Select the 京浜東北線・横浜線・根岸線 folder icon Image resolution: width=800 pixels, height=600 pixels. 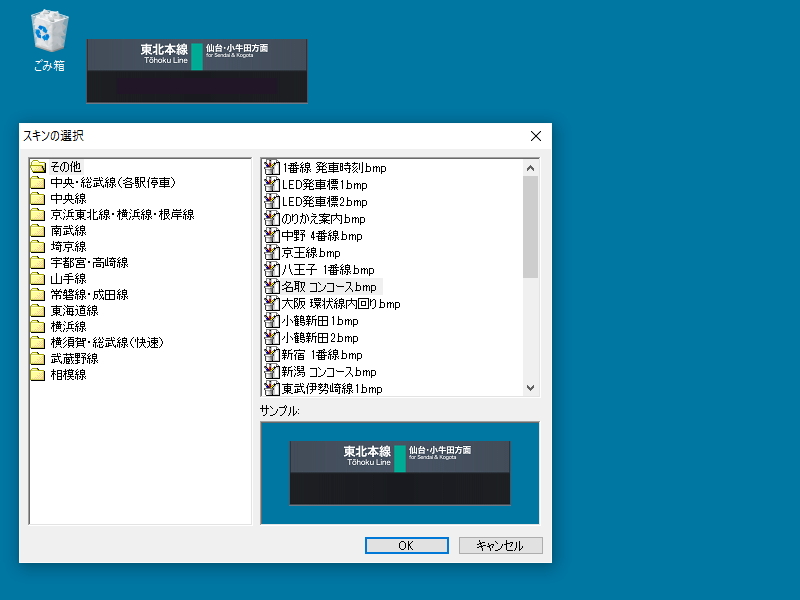pyautogui.click(x=38, y=215)
